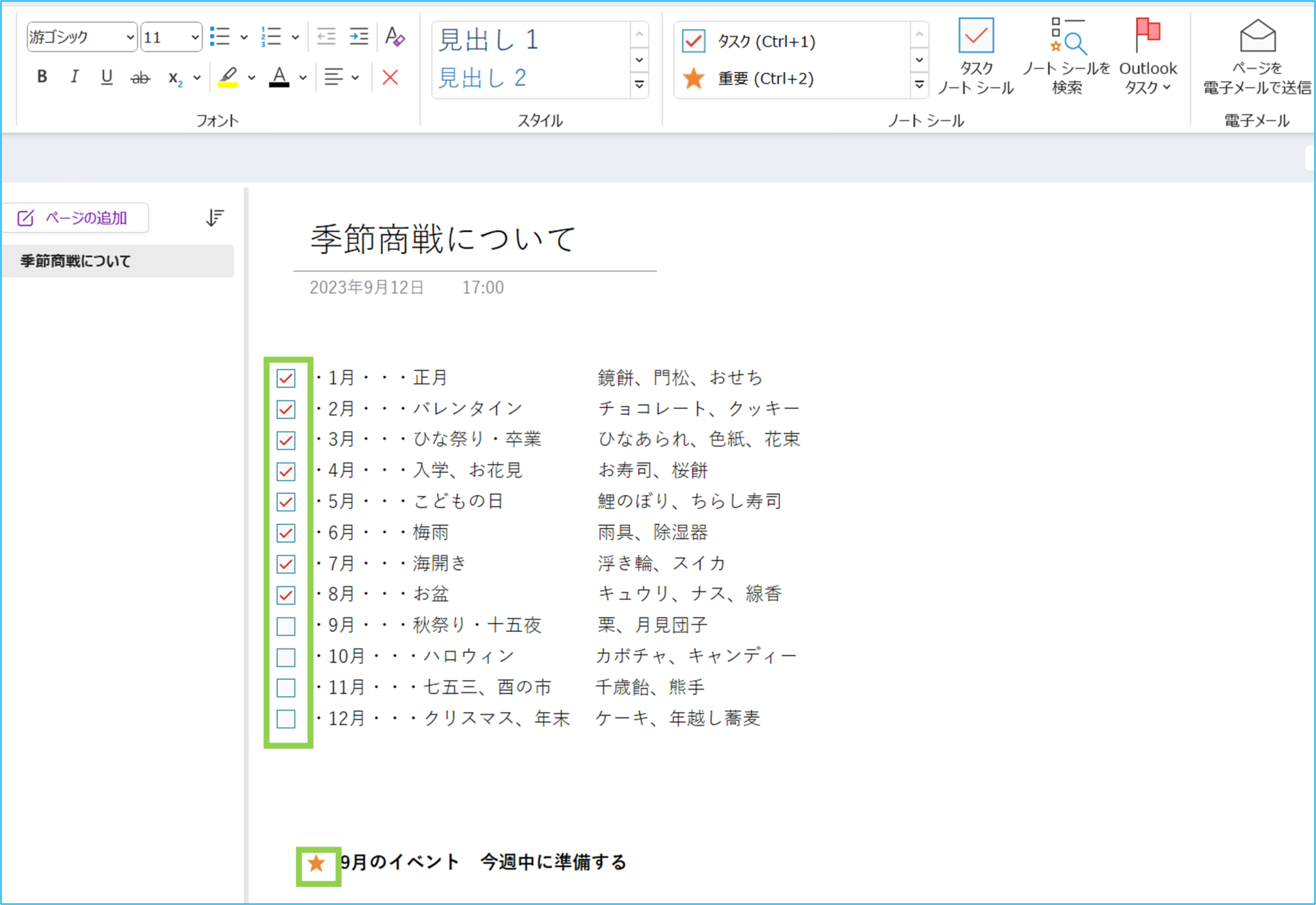Apply strikethrough formatting
Image resolution: width=1316 pixels, height=905 pixels.
pos(140,78)
